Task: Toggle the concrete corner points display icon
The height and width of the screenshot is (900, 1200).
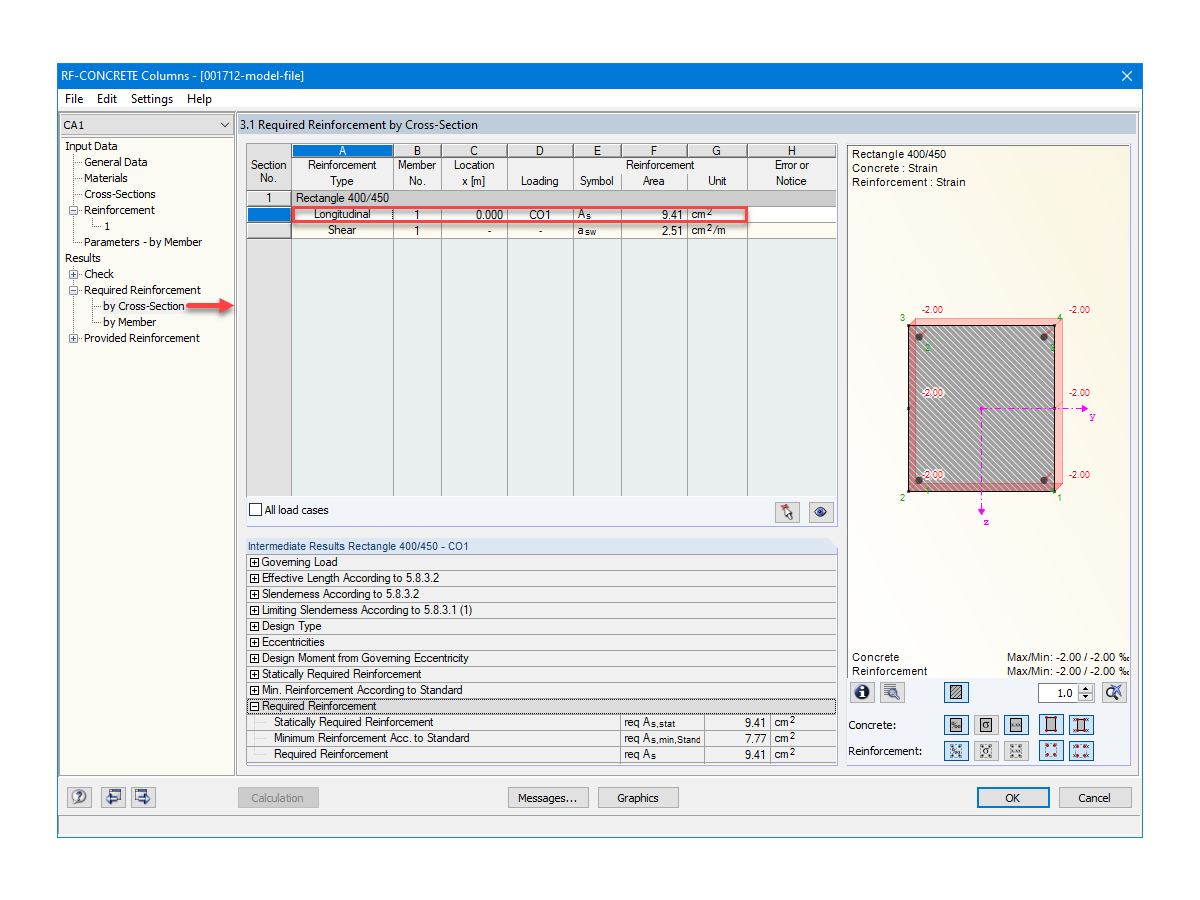Action: pos(1051,725)
